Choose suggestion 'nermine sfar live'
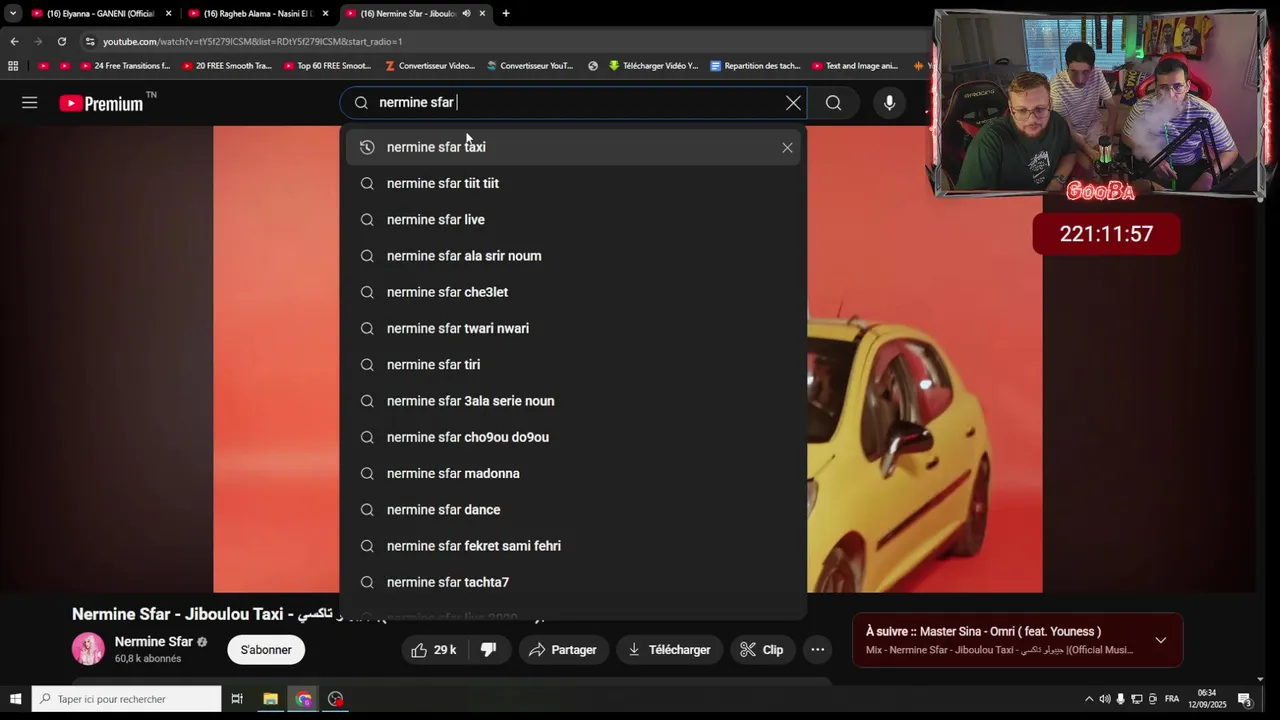This screenshot has height=720, width=1280. click(x=572, y=220)
